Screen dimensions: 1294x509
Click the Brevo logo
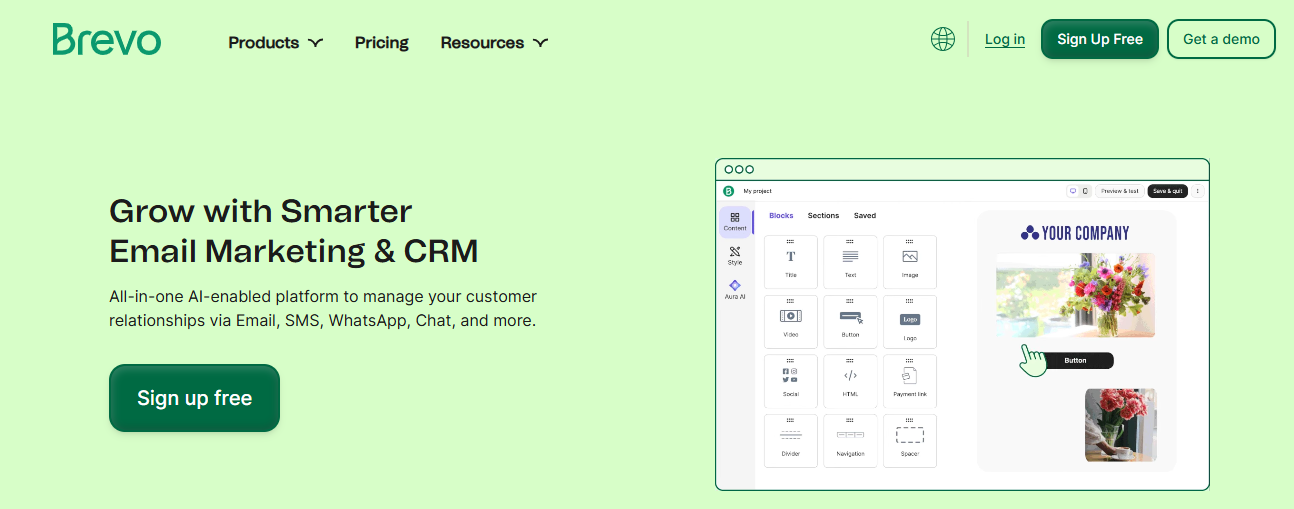(106, 40)
